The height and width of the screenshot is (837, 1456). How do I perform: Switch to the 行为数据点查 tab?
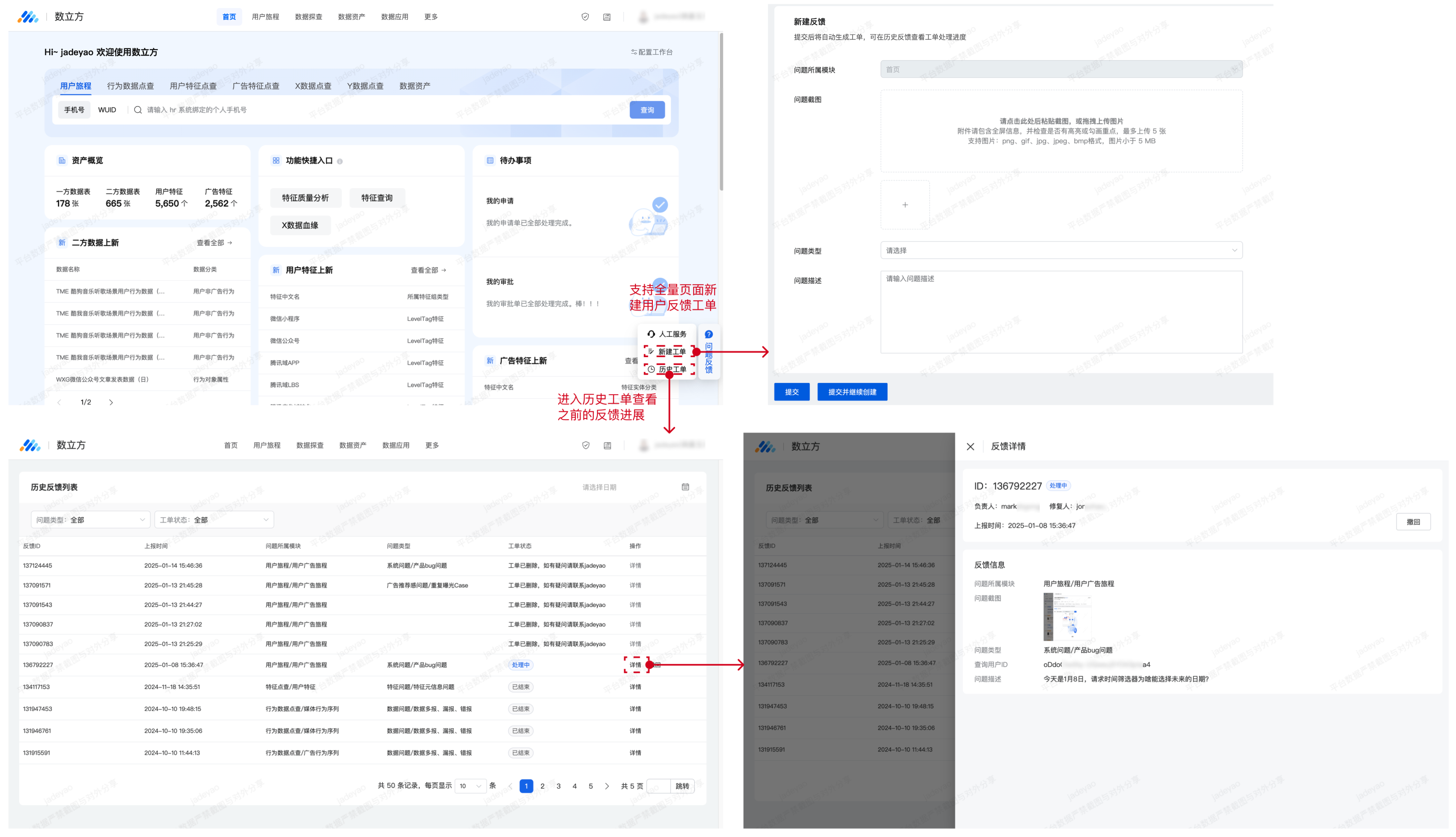pyautogui.click(x=130, y=86)
